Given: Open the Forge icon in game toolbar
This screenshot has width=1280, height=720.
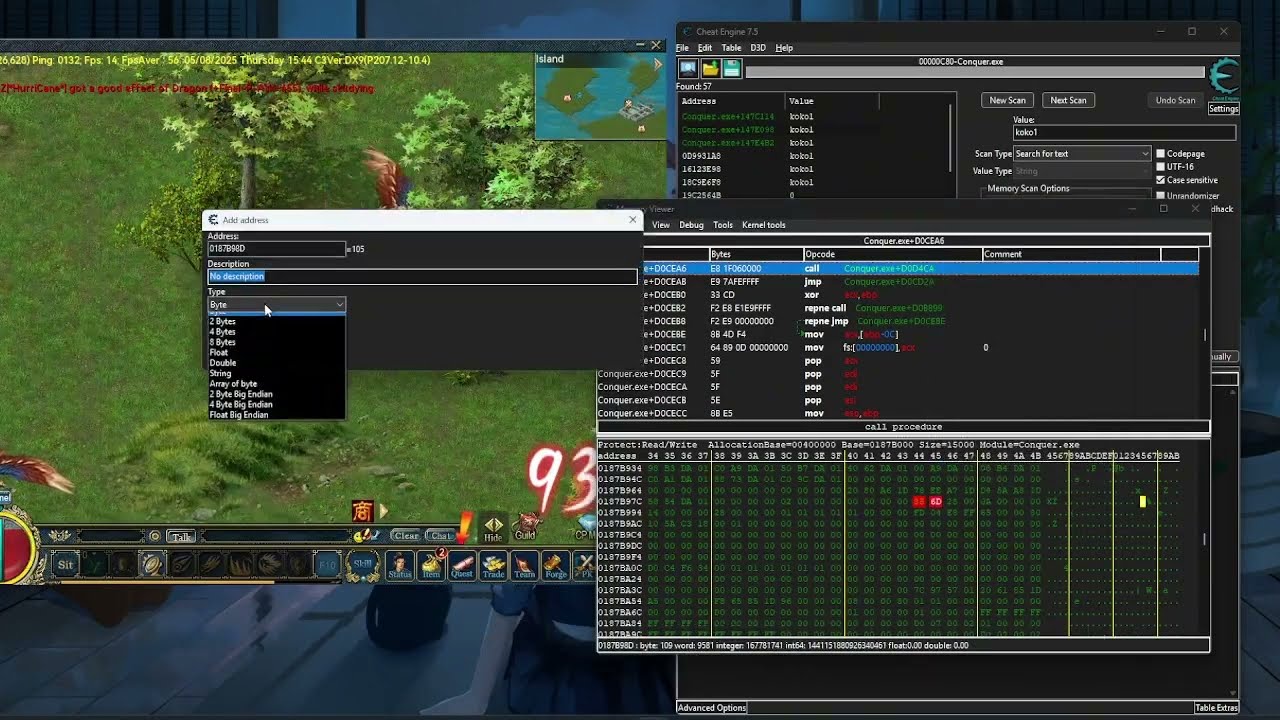Looking at the screenshot, I should coord(555,567).
